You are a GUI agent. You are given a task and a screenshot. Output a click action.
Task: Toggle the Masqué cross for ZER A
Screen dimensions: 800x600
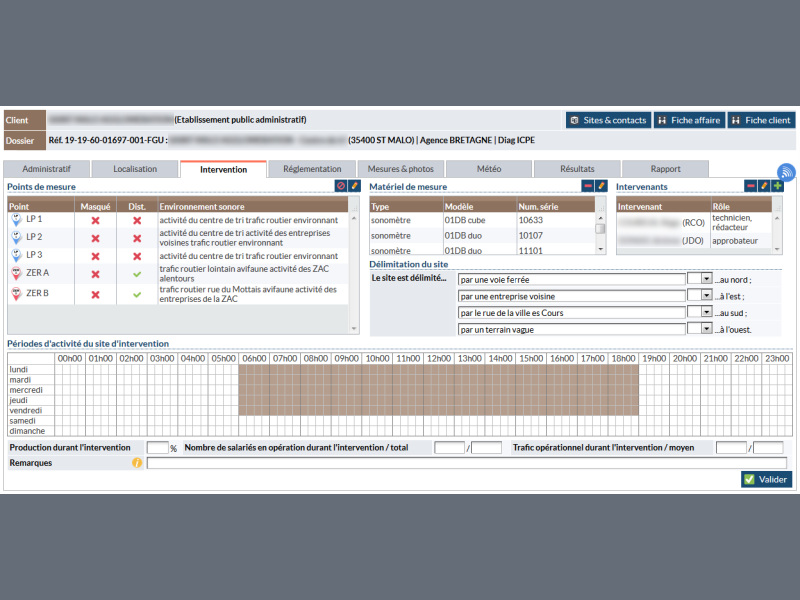[95, 274]
